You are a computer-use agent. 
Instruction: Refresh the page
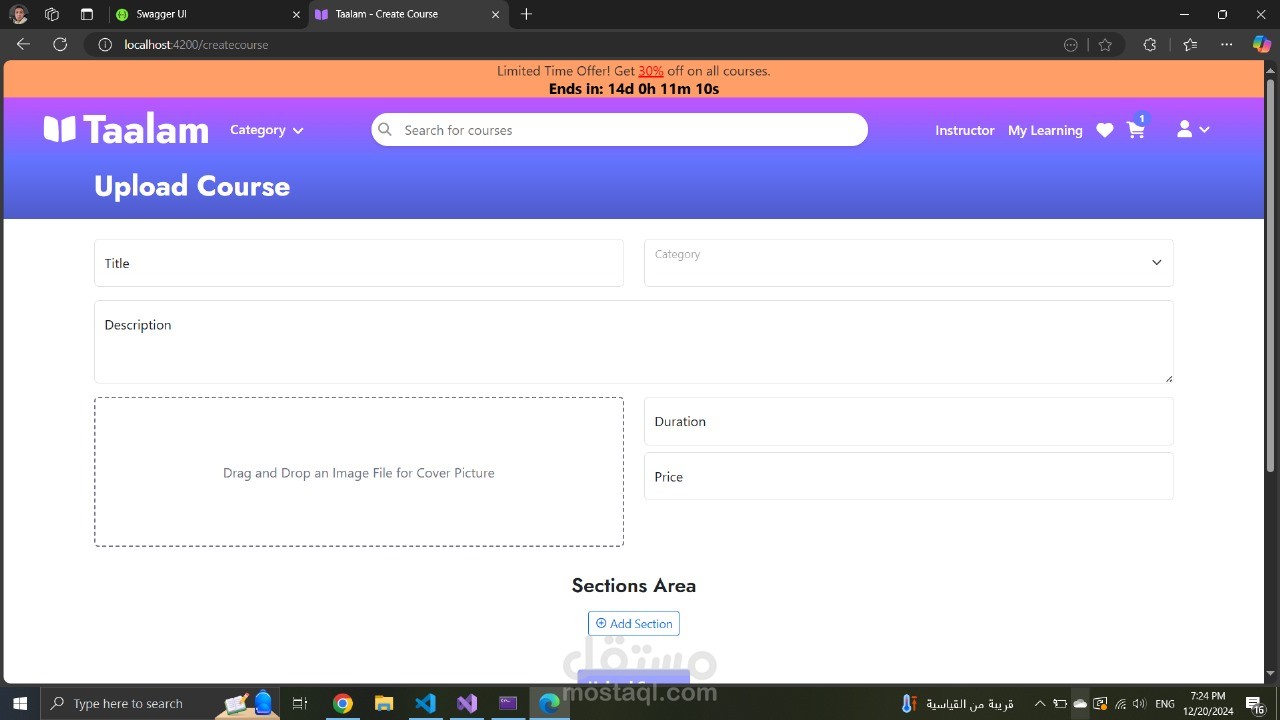[x=60, y=44]
